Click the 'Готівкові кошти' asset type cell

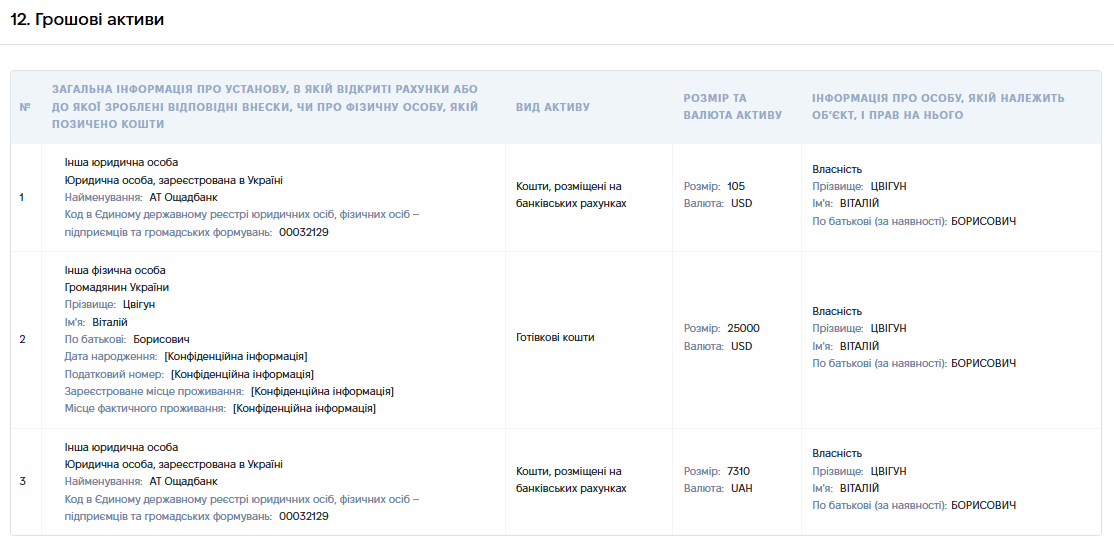pyautogui.click(x=555, y=337)
